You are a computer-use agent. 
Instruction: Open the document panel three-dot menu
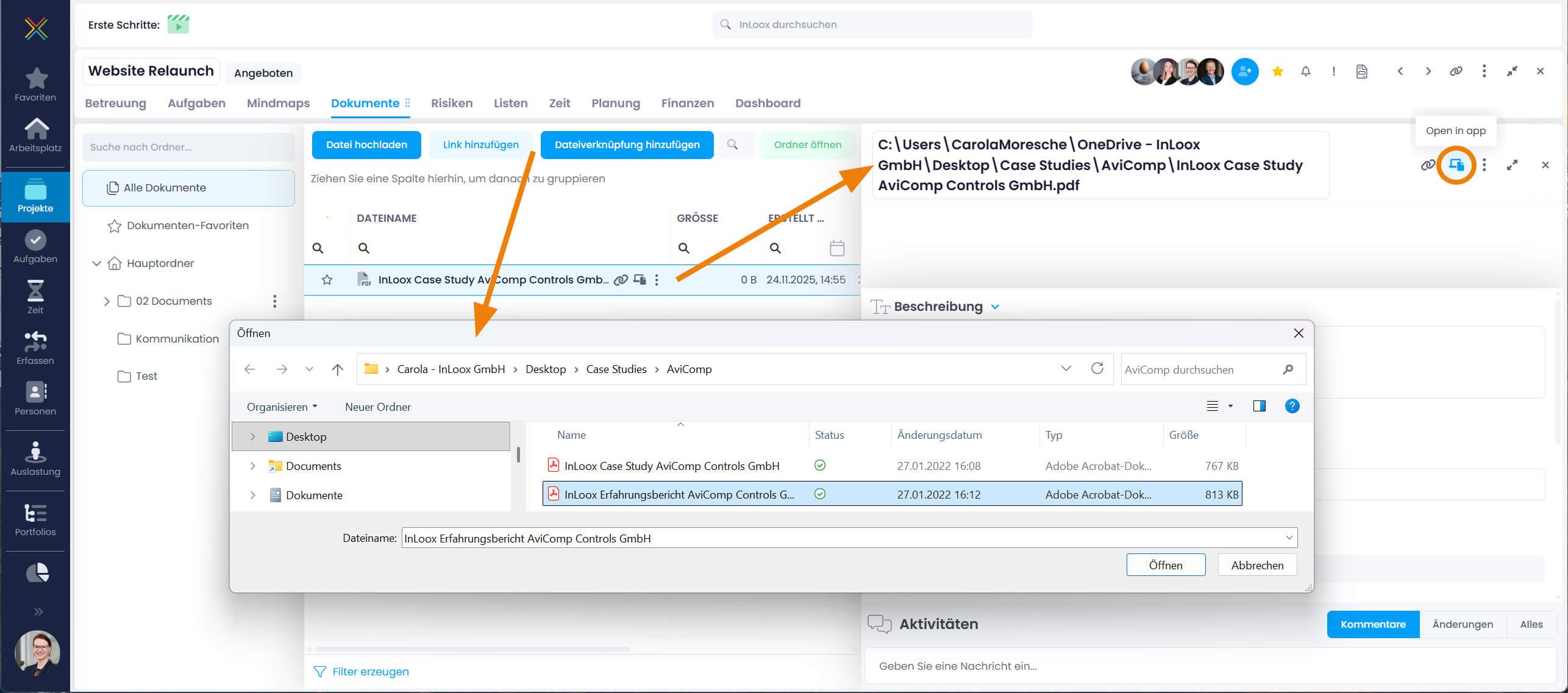pyautogui.click(x=1484, y=165)
